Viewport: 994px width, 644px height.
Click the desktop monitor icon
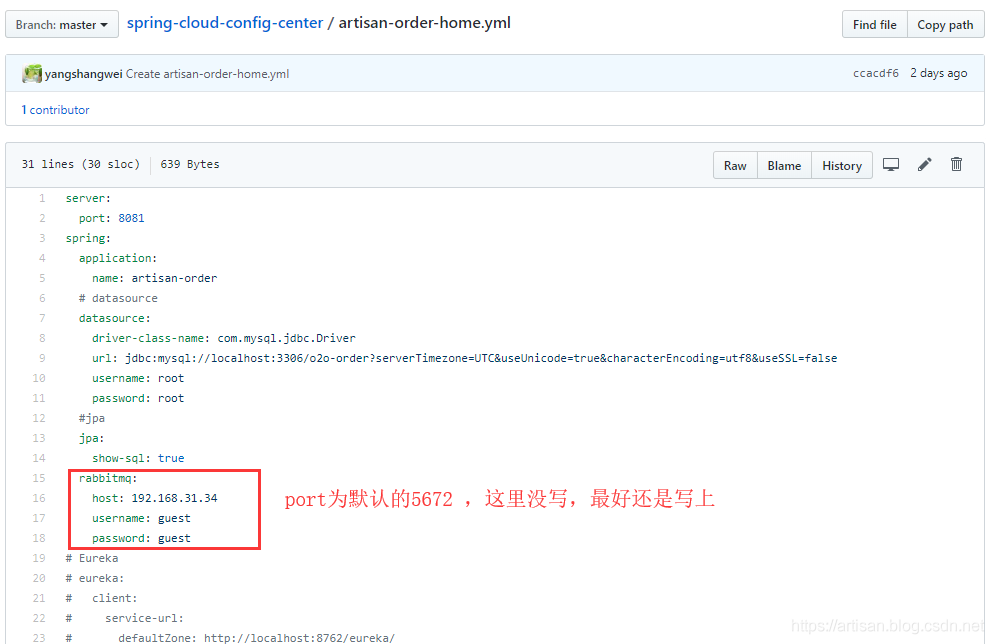click(891, 164)
